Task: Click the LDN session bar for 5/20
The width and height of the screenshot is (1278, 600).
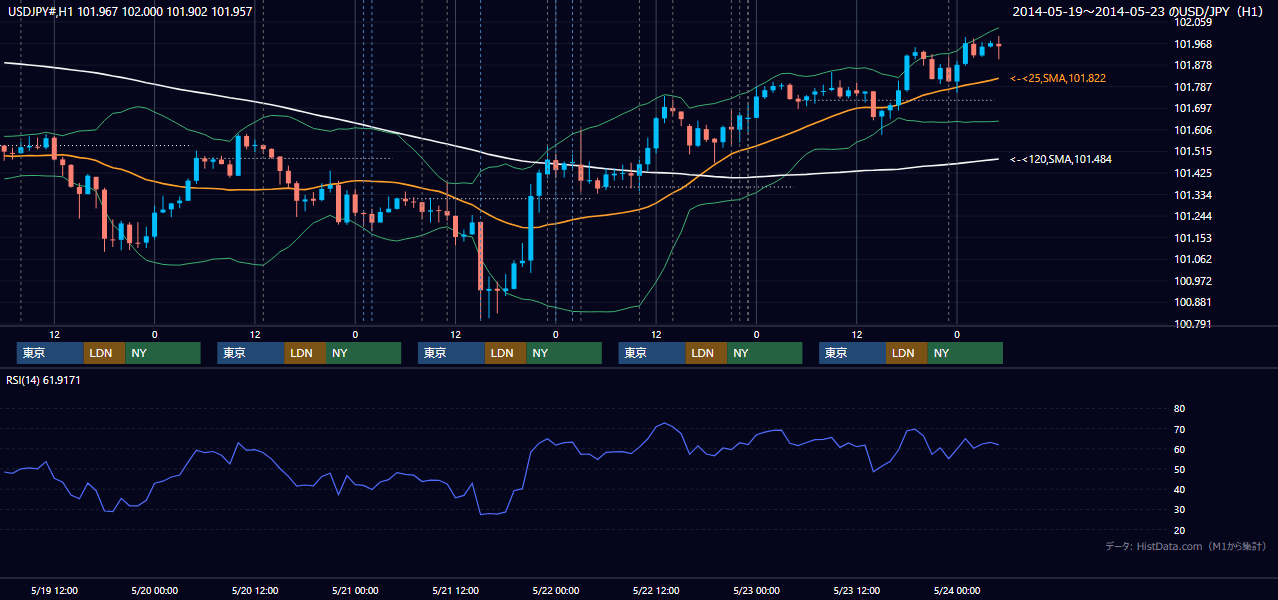Action: (x=305, y=353)
